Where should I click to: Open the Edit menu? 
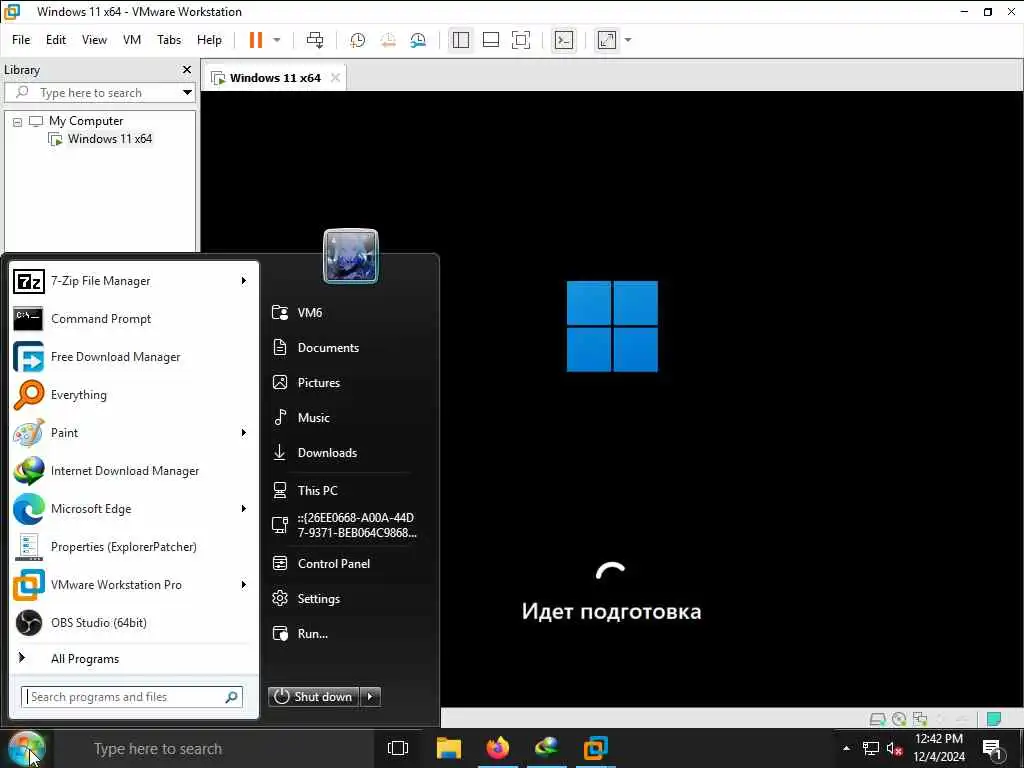(56, 40)
